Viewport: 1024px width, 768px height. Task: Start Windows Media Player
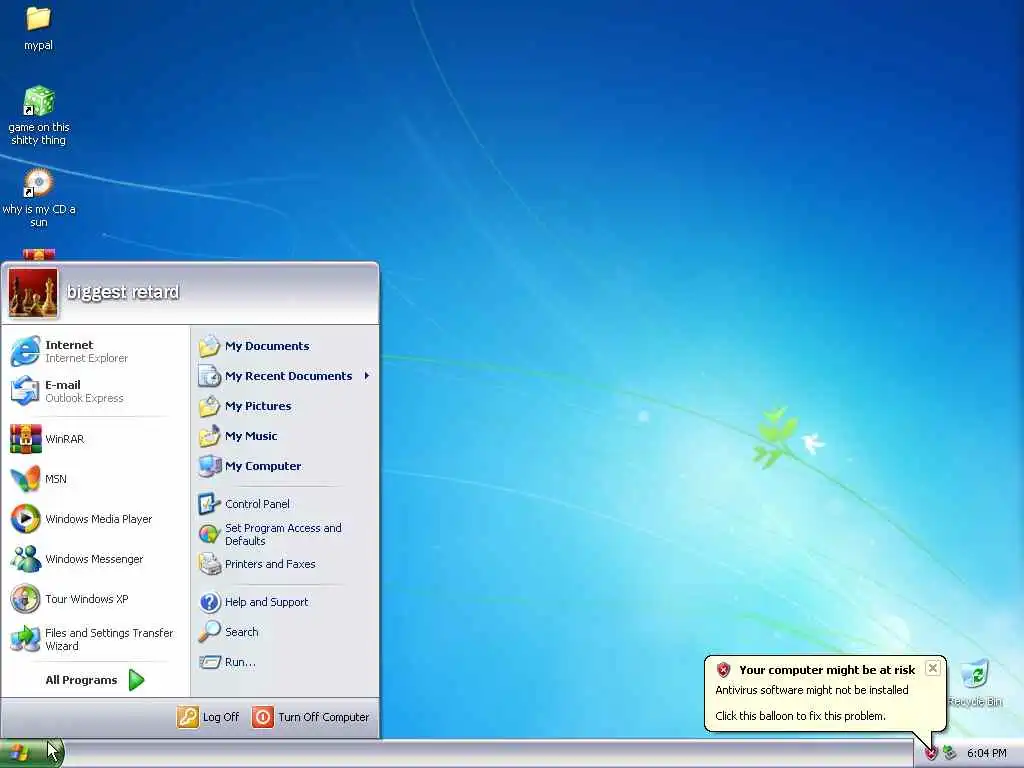tap(95, 519)
